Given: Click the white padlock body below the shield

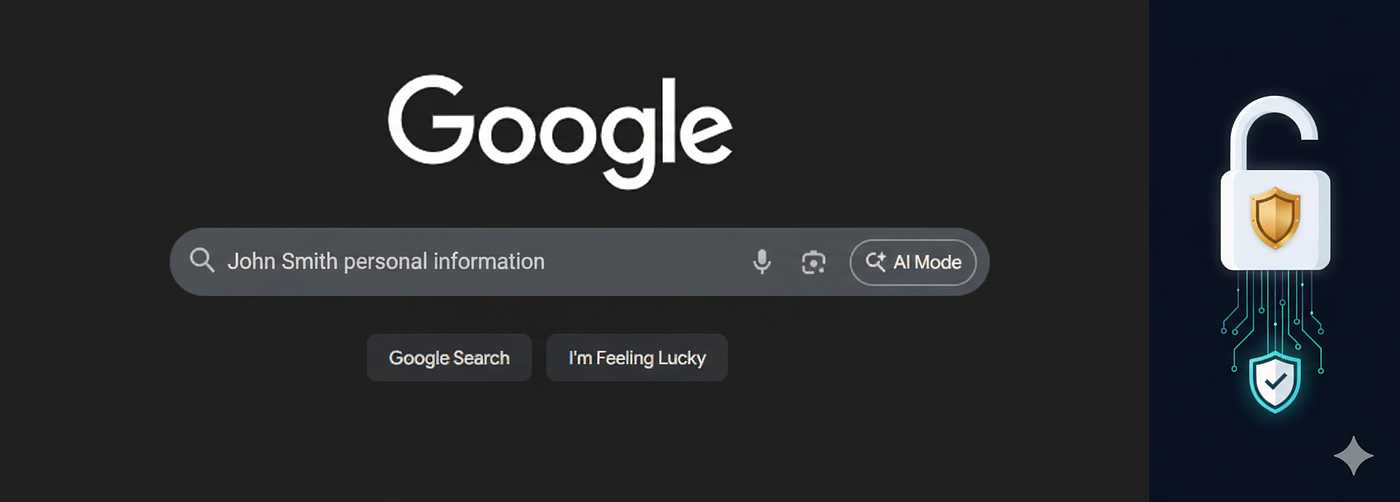Looking at the screenshot, I should pyautogui.click(x=1275, y=259).
